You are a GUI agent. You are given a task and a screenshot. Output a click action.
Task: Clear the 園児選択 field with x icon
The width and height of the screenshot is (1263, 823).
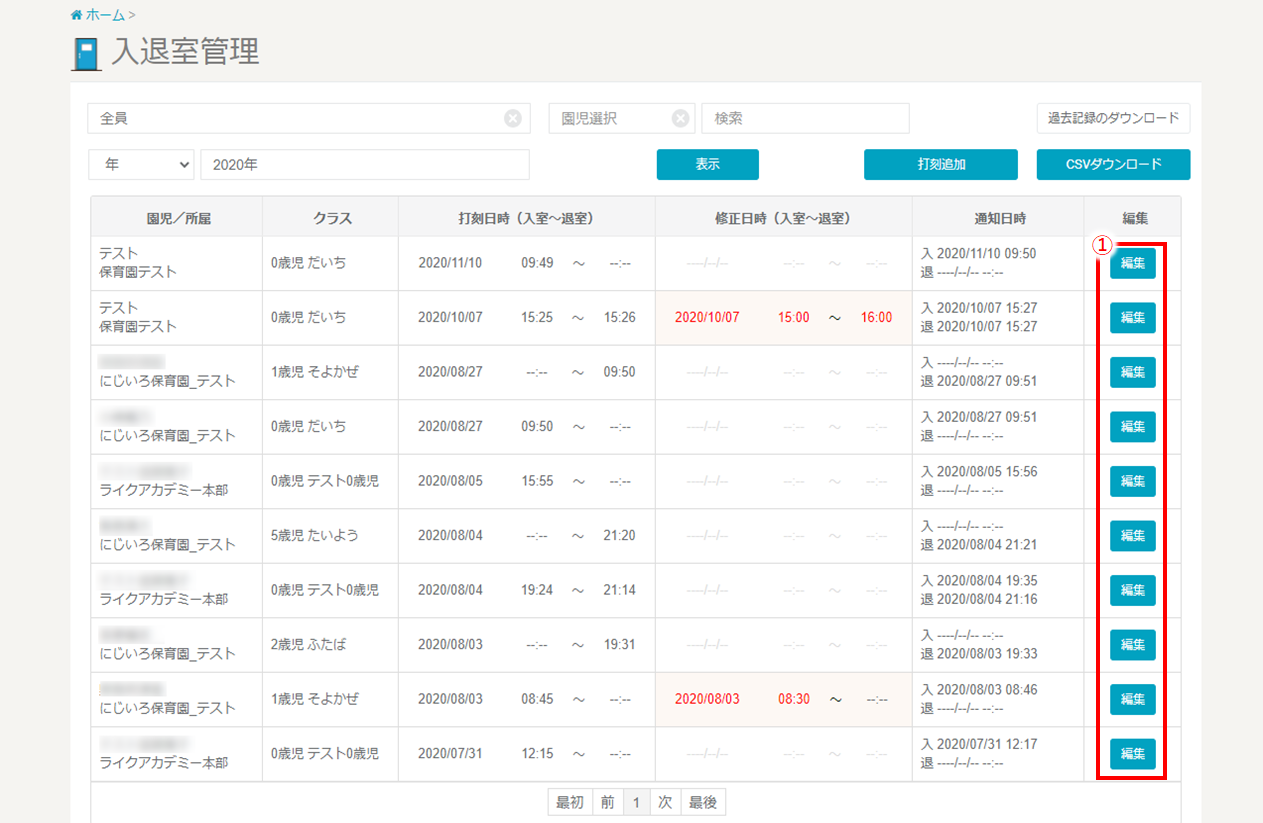click(x=681, y=119)
